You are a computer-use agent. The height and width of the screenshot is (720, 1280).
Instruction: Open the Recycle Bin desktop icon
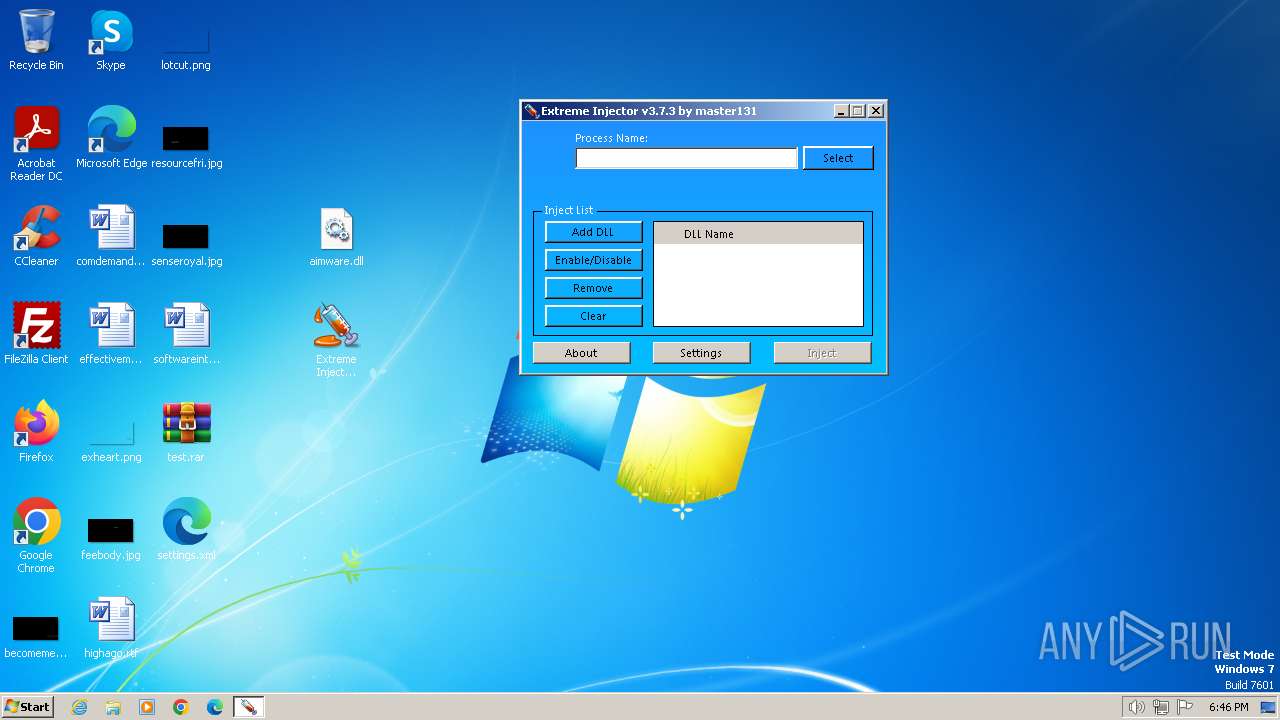click(36, 40)
